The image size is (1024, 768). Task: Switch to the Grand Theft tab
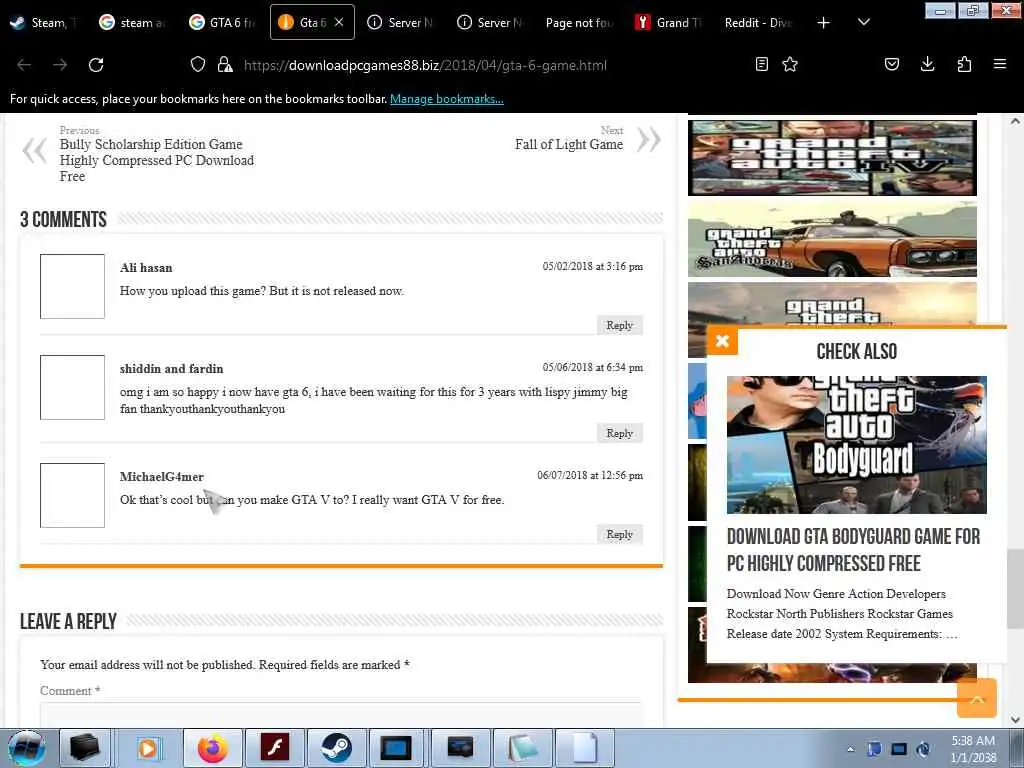point(669,22)
